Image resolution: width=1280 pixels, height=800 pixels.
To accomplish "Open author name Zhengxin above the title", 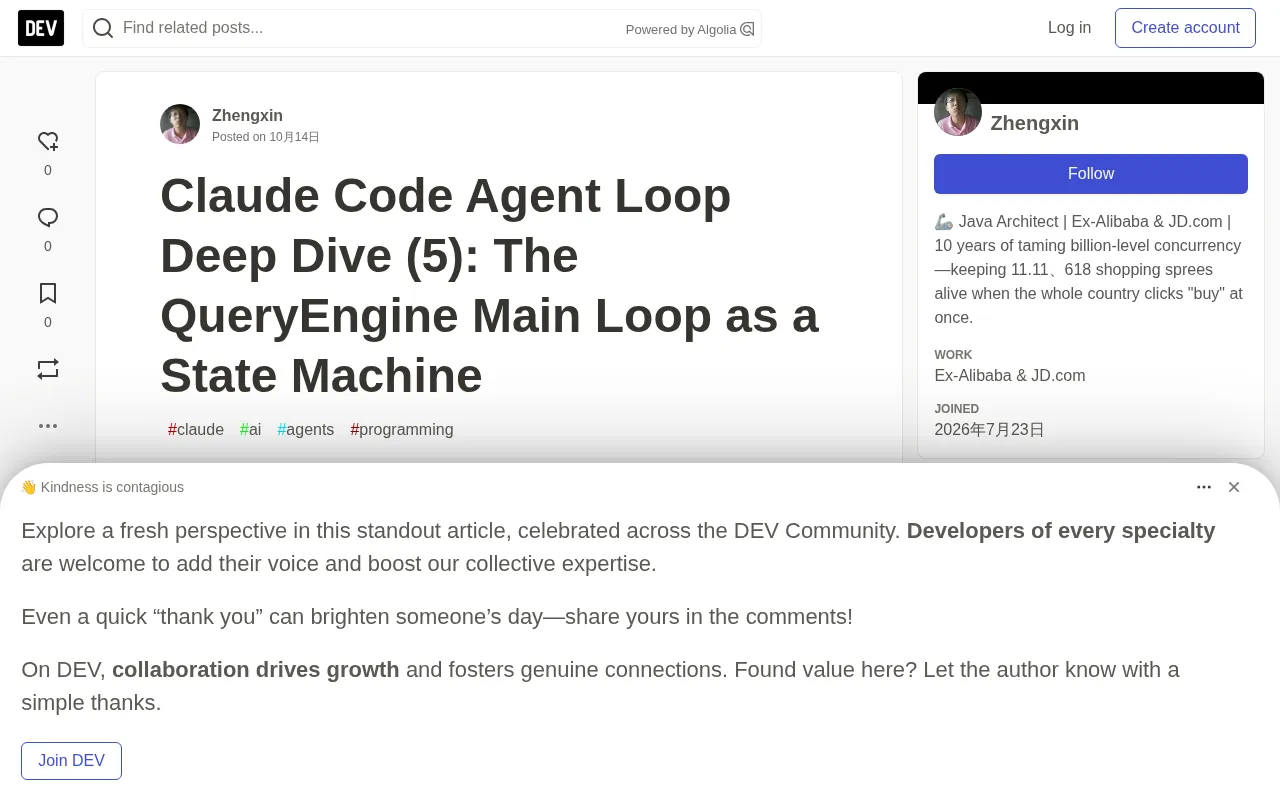I will (x=247, y=116).
